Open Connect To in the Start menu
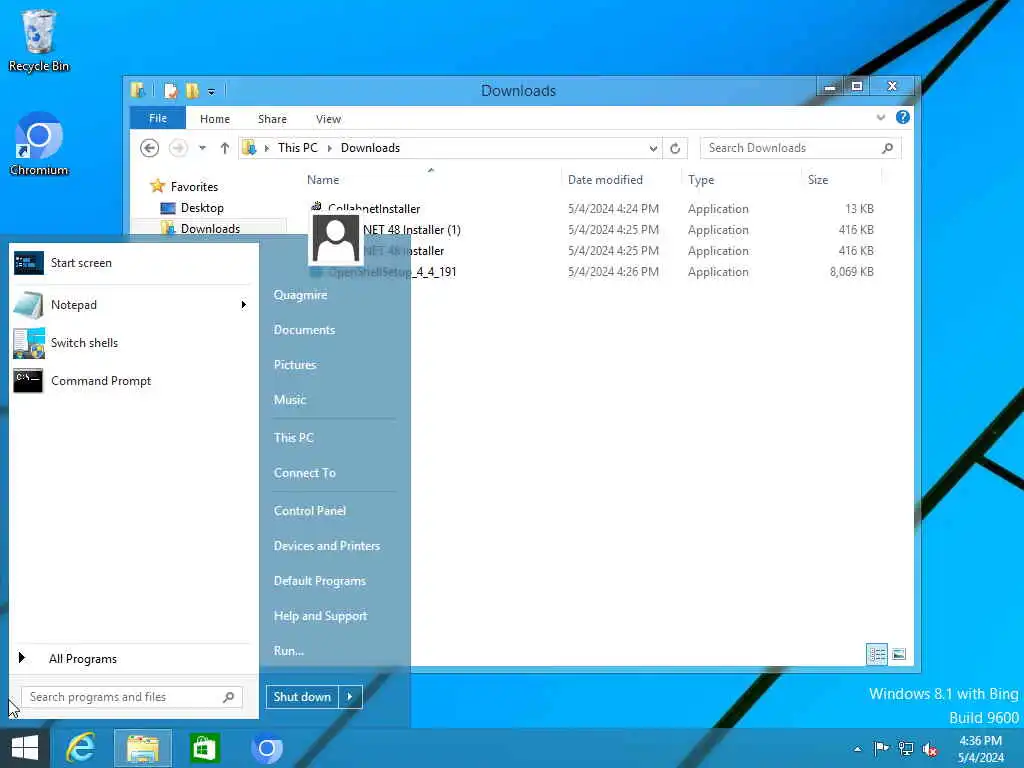Screen dimensions: 1024x768 [304, 473]
